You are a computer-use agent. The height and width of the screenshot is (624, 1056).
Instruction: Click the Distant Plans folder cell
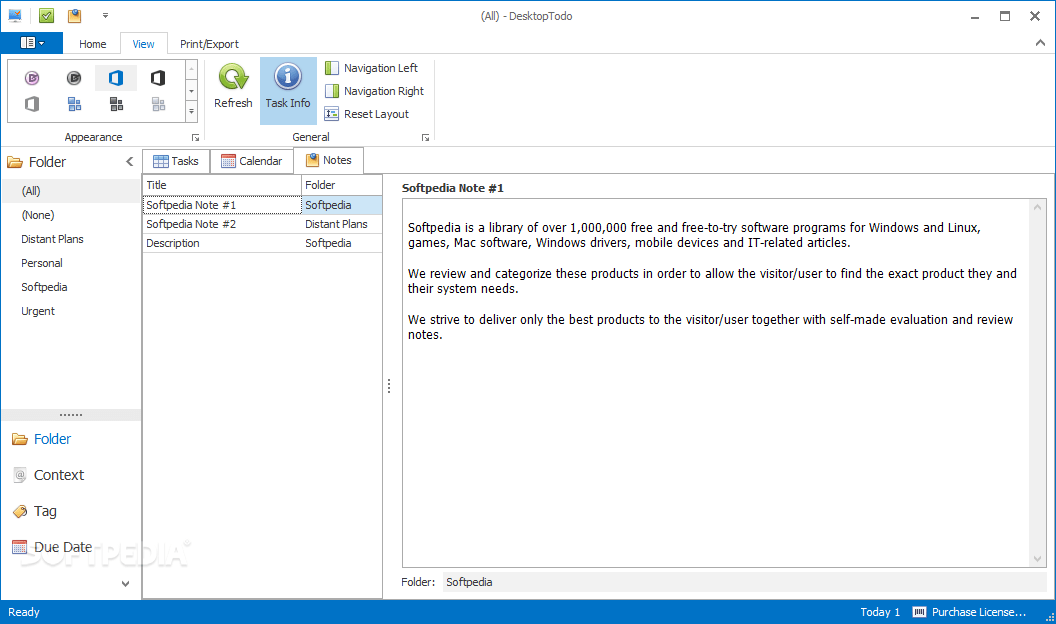click(341, 224)
